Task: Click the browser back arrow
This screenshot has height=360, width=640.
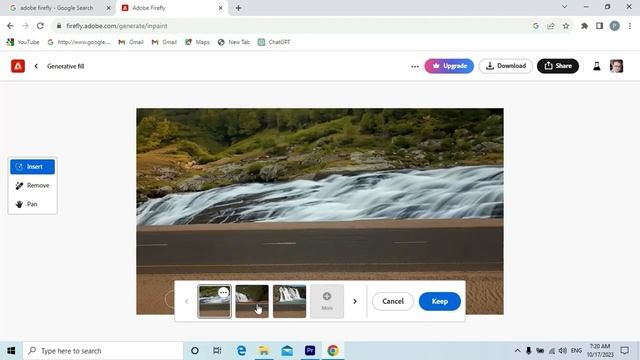Action: coord(10,26)
